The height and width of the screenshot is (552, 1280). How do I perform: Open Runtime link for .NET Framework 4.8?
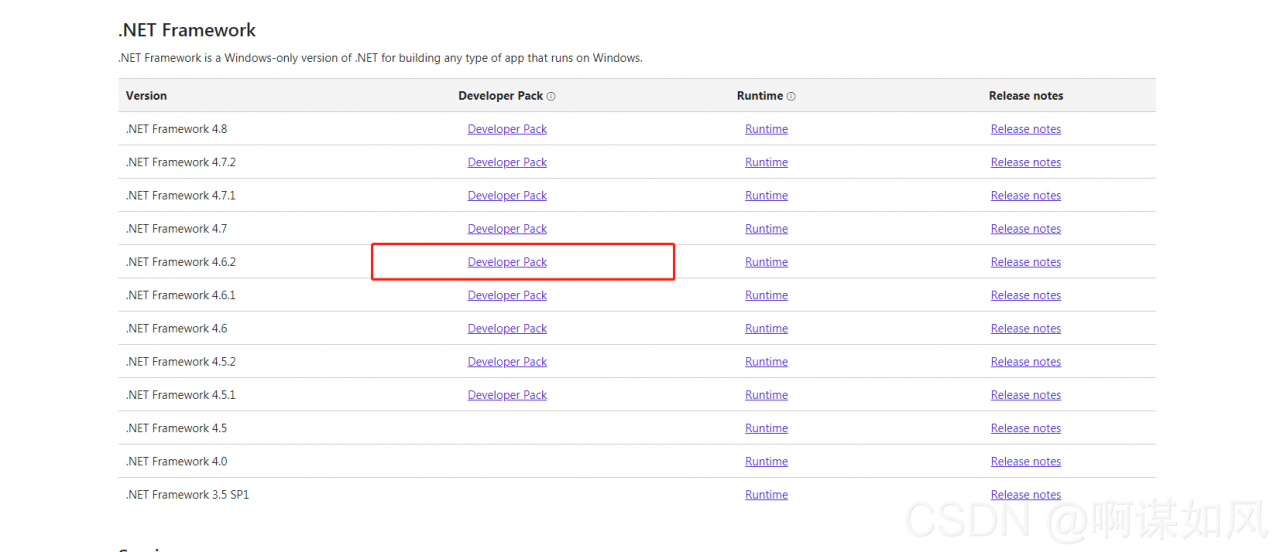click(x=766, y=129)
